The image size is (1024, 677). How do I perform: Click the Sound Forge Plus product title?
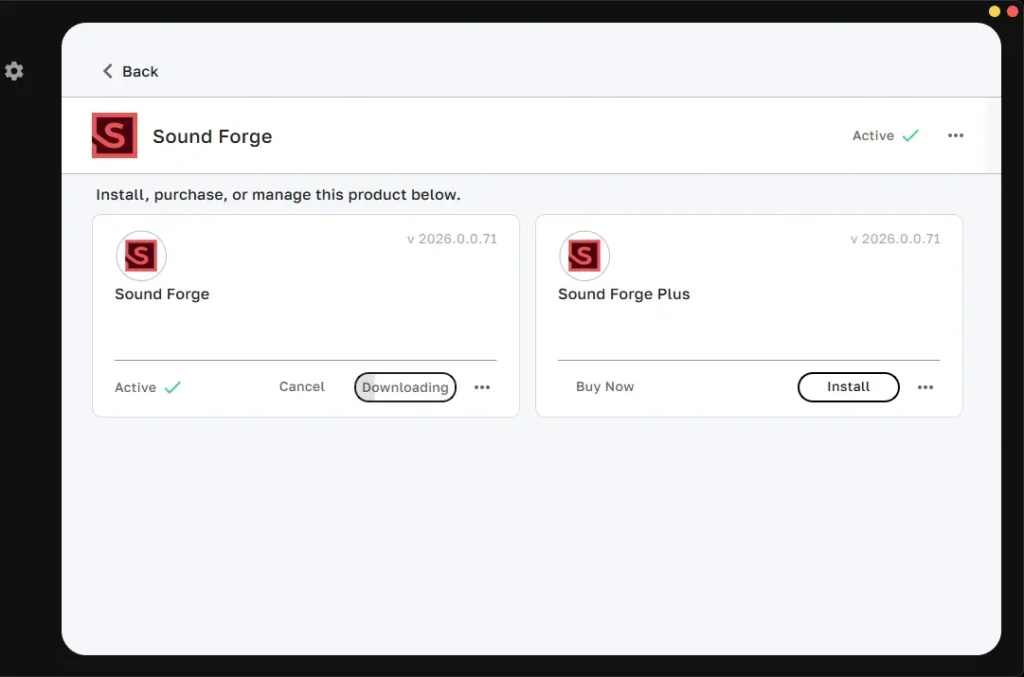(624, 294)
